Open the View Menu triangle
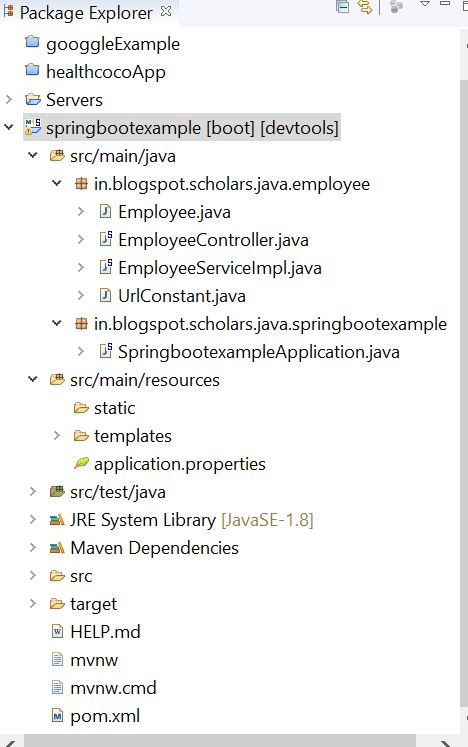Viewport: 468px width, 747px height. [x=424, y=4]
